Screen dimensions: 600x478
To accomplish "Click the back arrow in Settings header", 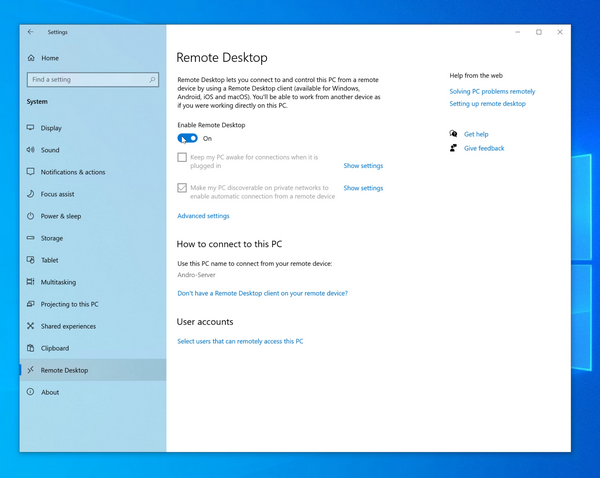I will (30, 32).
